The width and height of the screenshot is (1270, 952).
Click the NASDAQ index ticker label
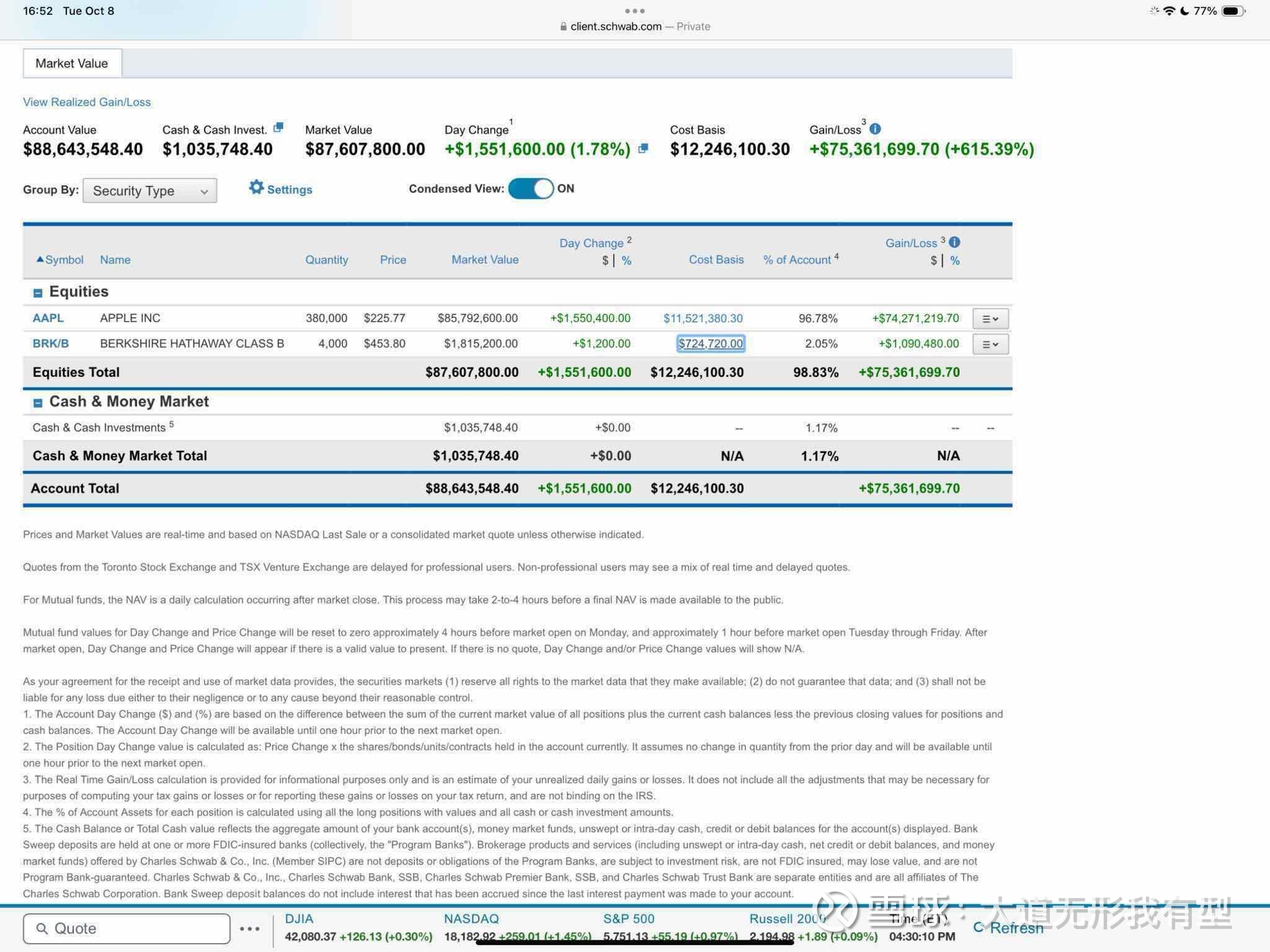tap(471, 919)
